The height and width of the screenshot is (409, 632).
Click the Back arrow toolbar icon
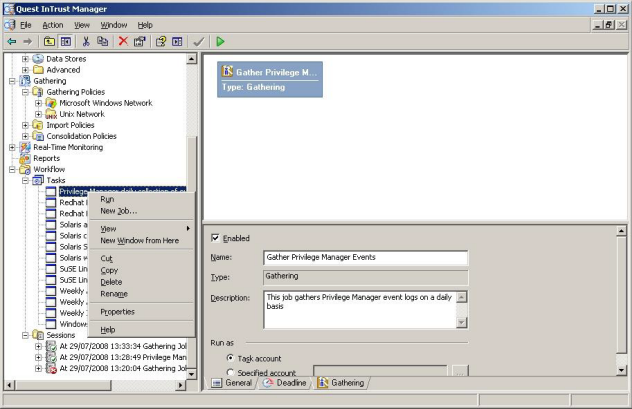12,42
